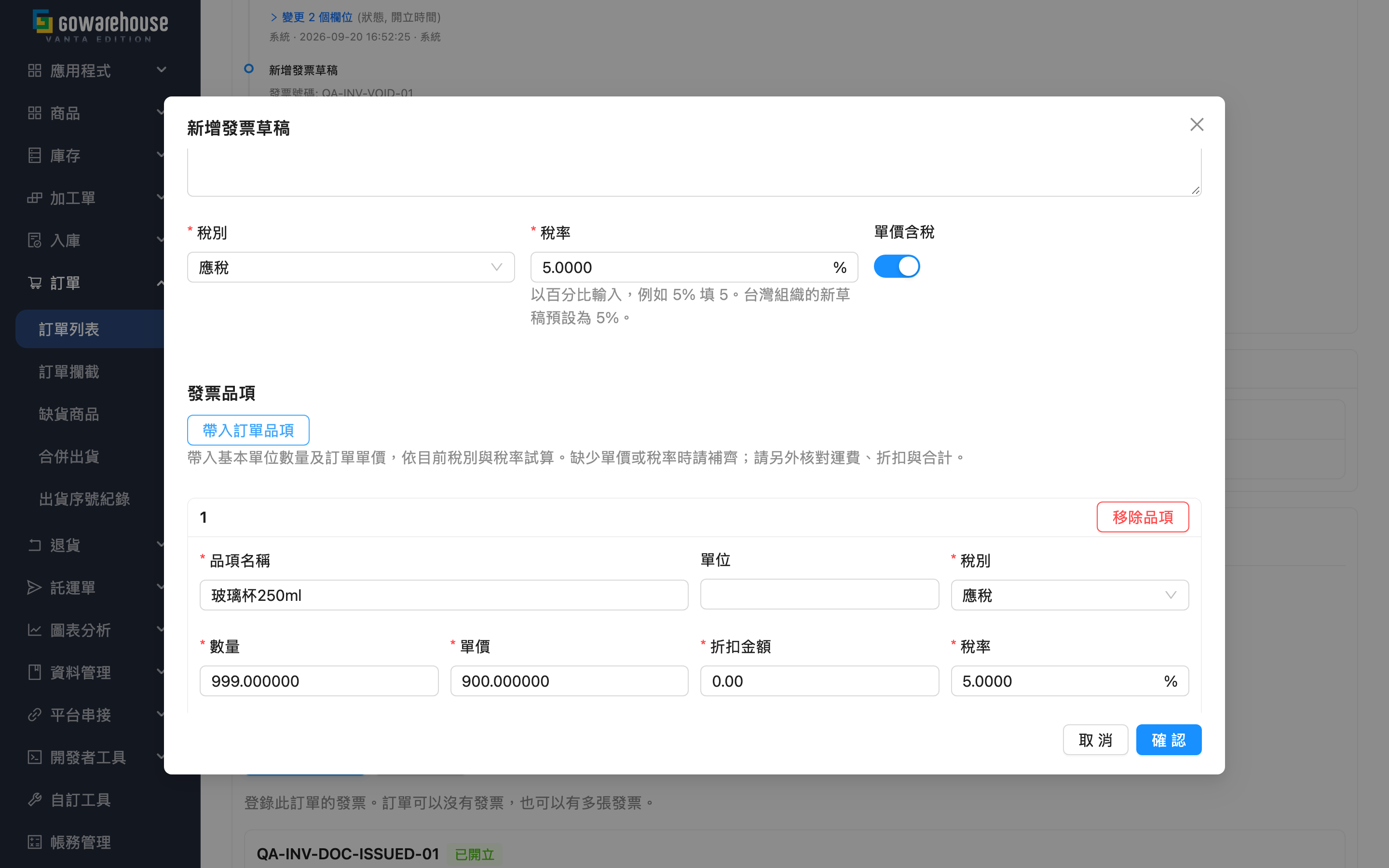Click the 帶入訂單品項 button
Viewport: 1389px width, 868px height.
[248, 430]
